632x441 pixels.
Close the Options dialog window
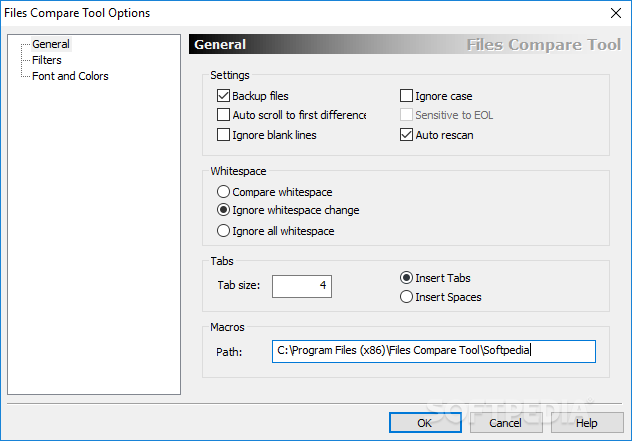615,13
